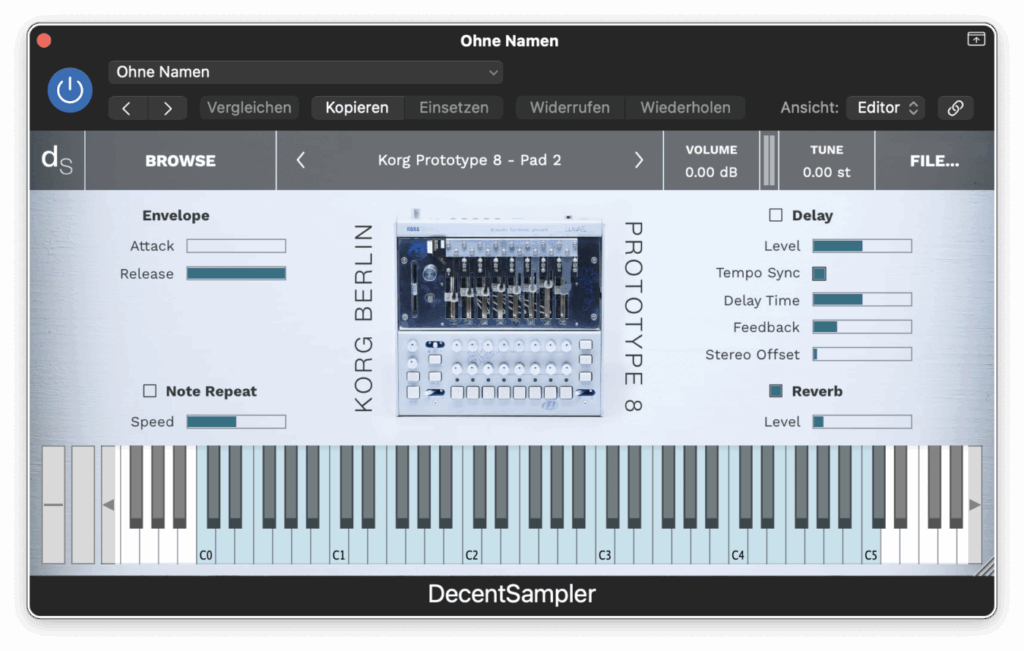Open the Ansicht Editor dropdown
The height and width of the screenshot is (651, 1024).
pos(885,108)
